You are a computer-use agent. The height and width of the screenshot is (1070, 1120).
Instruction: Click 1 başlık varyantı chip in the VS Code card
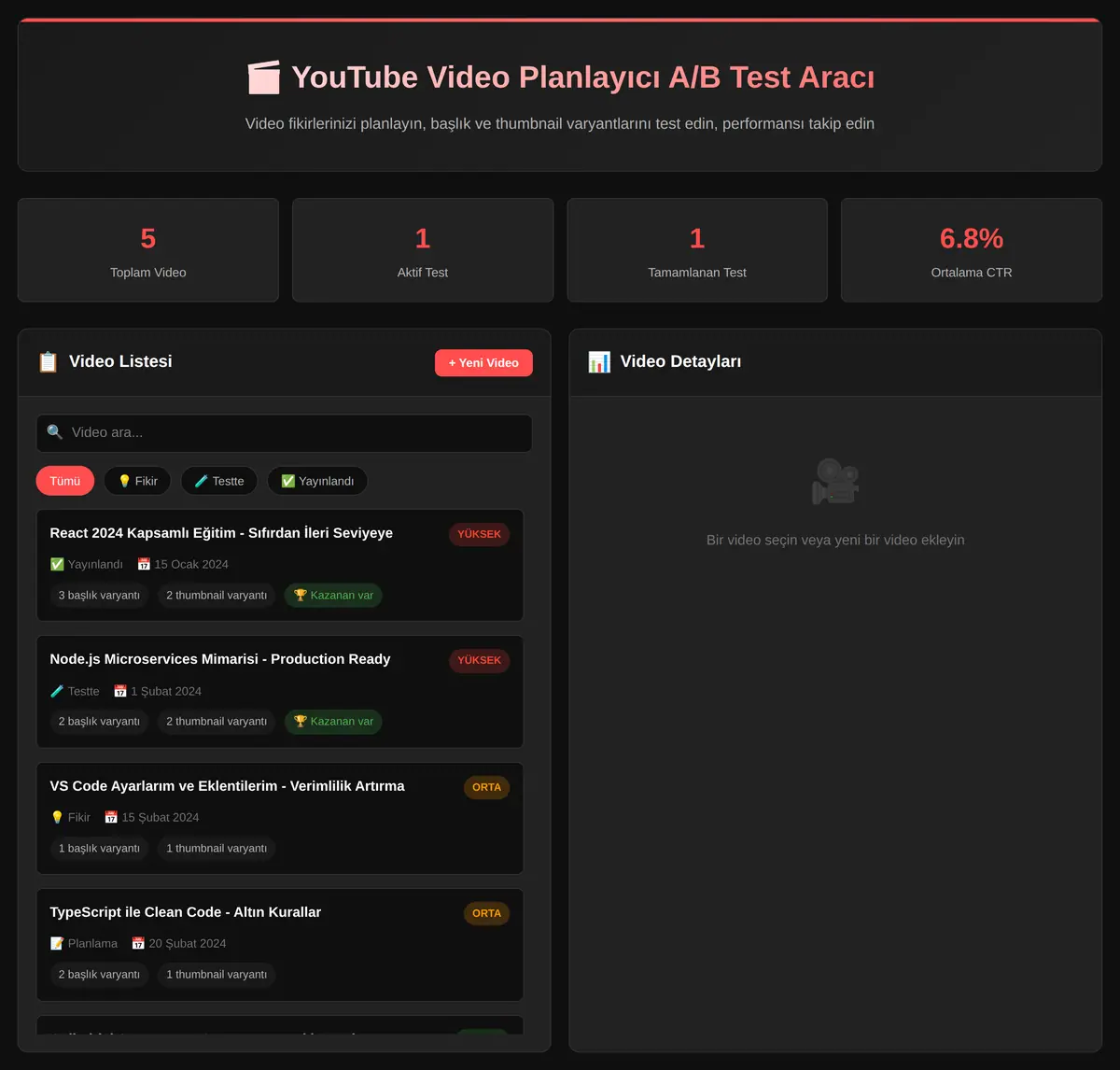[99, 848]
